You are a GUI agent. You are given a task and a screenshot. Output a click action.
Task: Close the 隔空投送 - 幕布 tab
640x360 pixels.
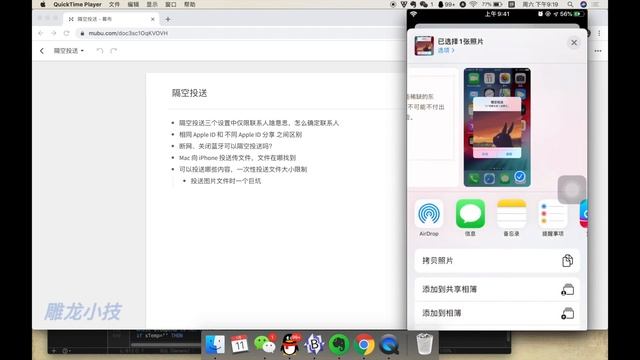(153, 19)
